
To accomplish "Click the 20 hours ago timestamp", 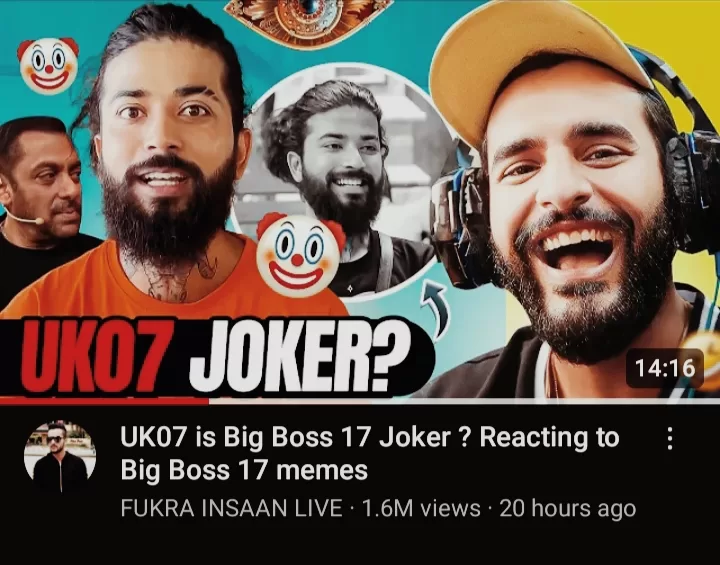I will (568, 508).
